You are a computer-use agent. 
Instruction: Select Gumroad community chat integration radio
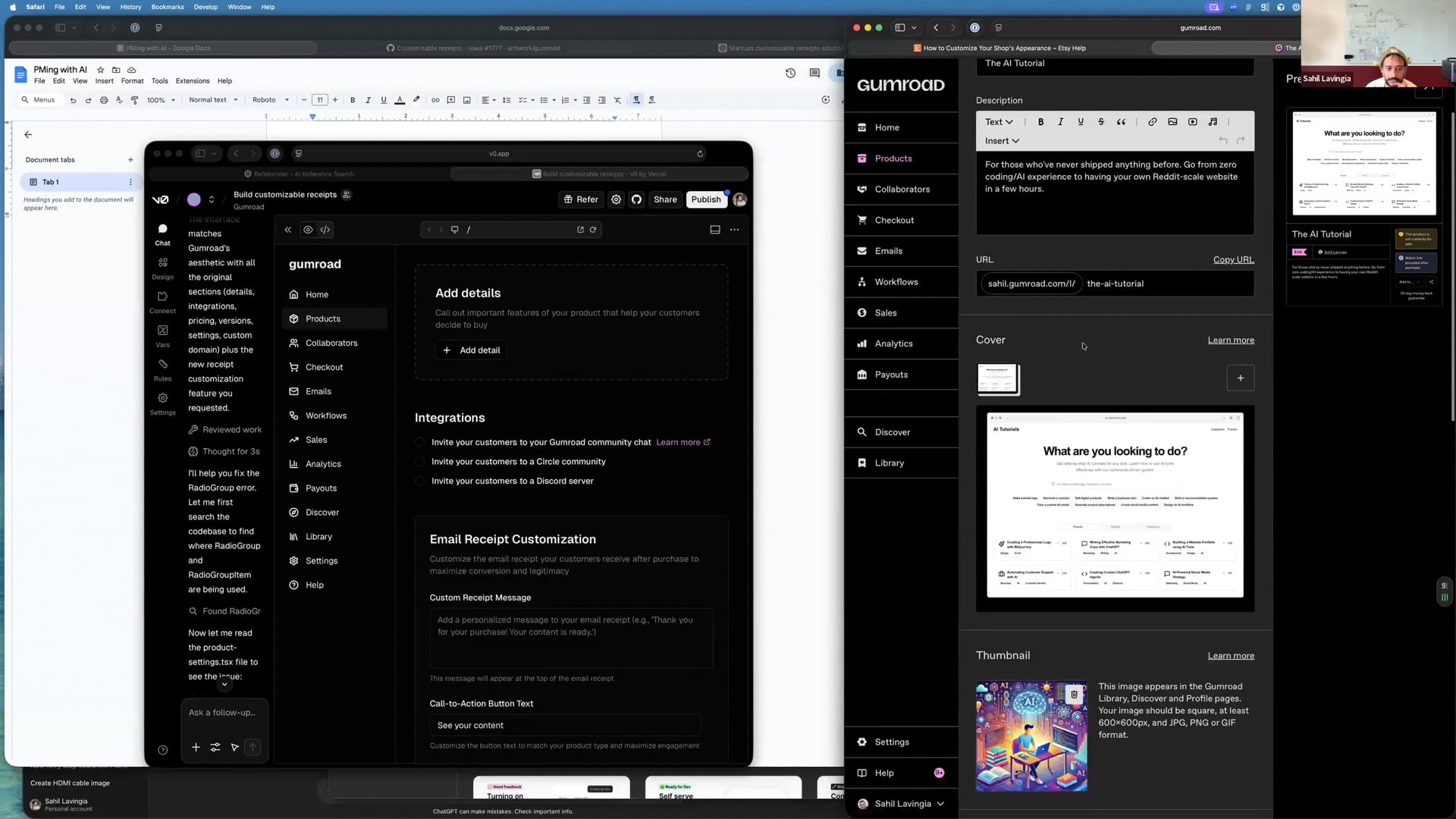coord(420,442)
